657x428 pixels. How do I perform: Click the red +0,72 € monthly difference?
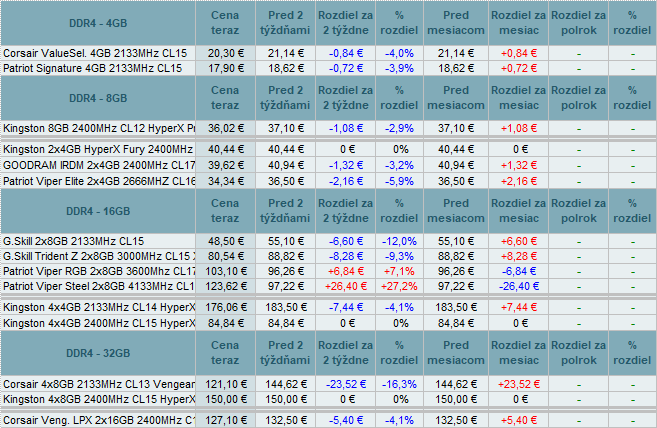519,68
